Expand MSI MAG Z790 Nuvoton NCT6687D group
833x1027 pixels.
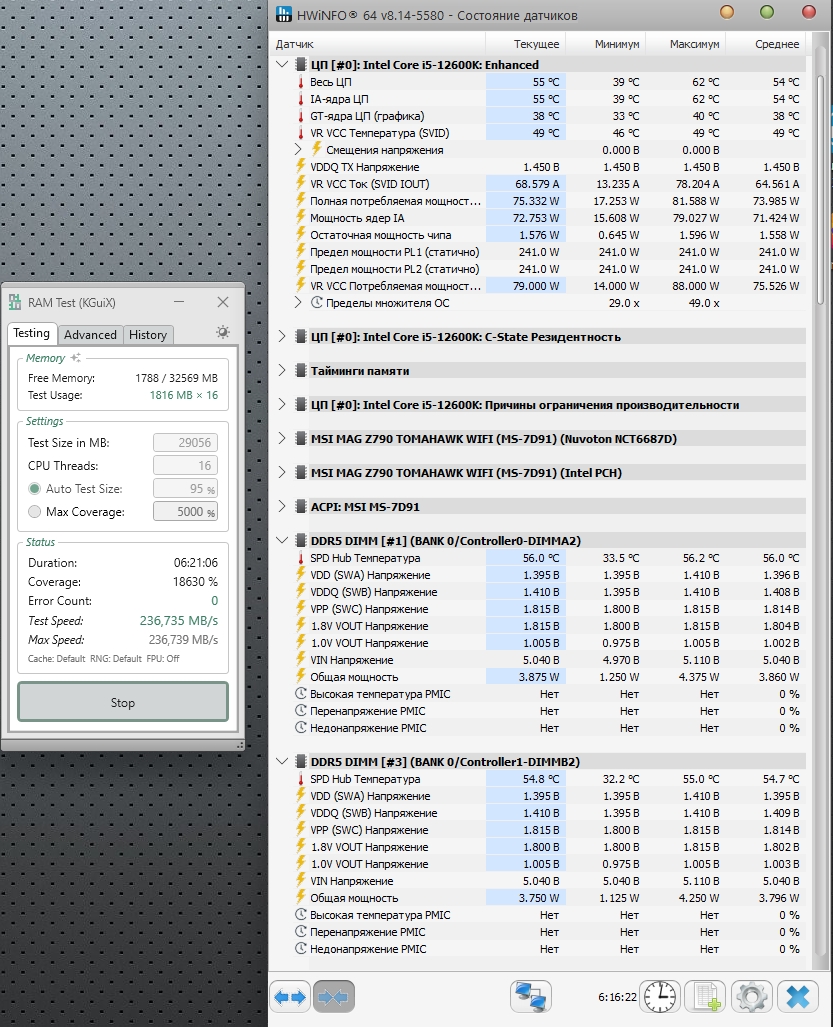click(x=282, y=439)
